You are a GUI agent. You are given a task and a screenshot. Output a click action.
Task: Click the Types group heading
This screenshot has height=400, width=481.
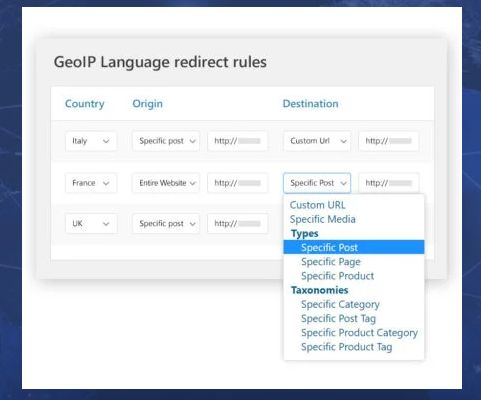click(x=305, y=233)
